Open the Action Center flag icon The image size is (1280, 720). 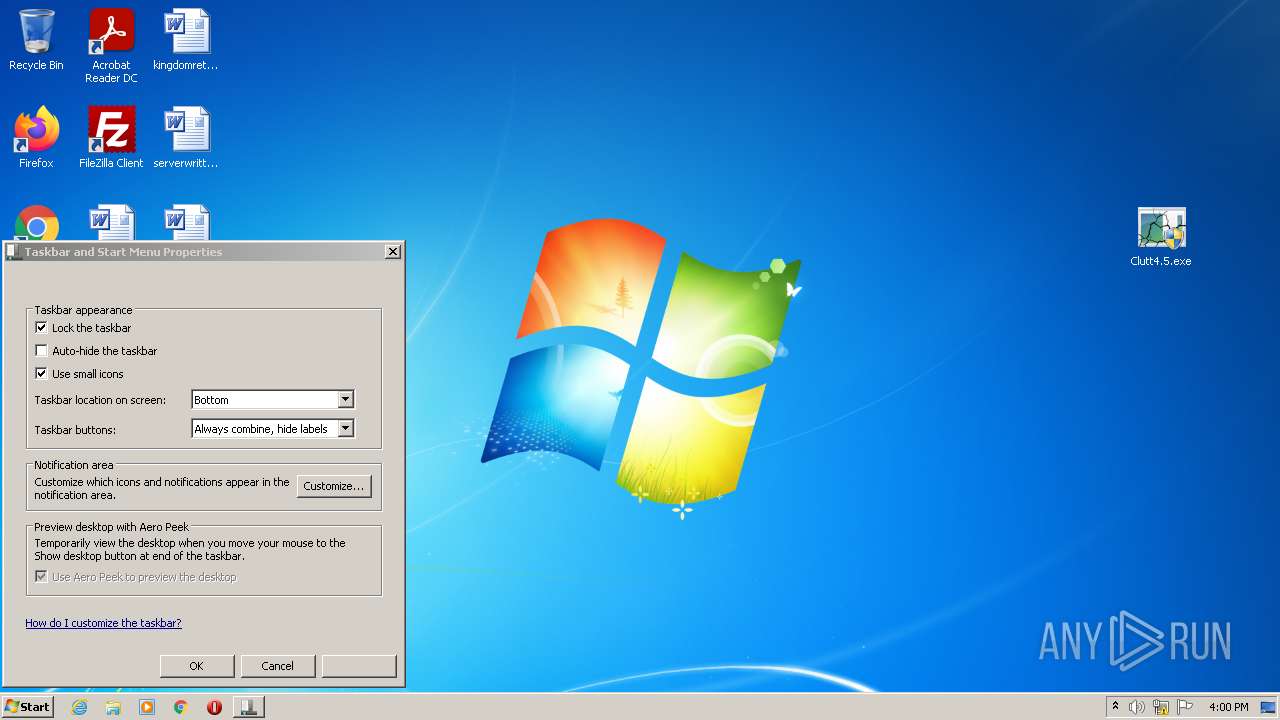click(x=1185, y=707)
